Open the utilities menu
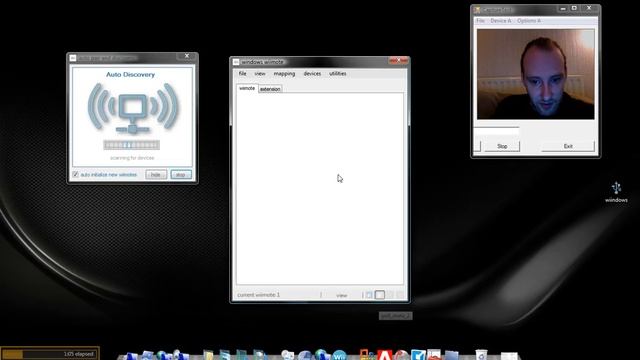The image size is (640, 360). coord(338,73)
